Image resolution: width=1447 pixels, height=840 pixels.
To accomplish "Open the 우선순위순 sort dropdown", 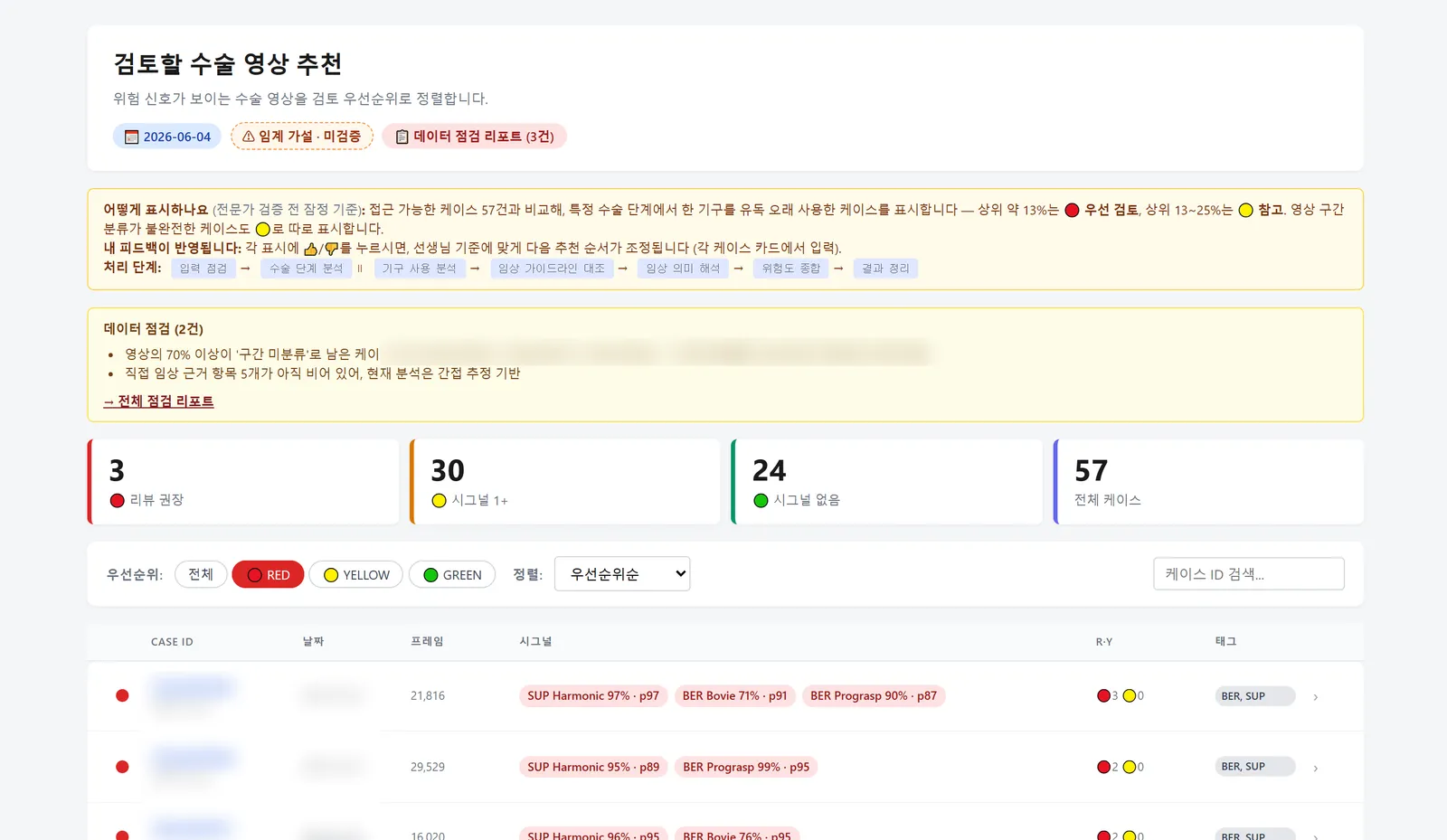I will point(622,574).
